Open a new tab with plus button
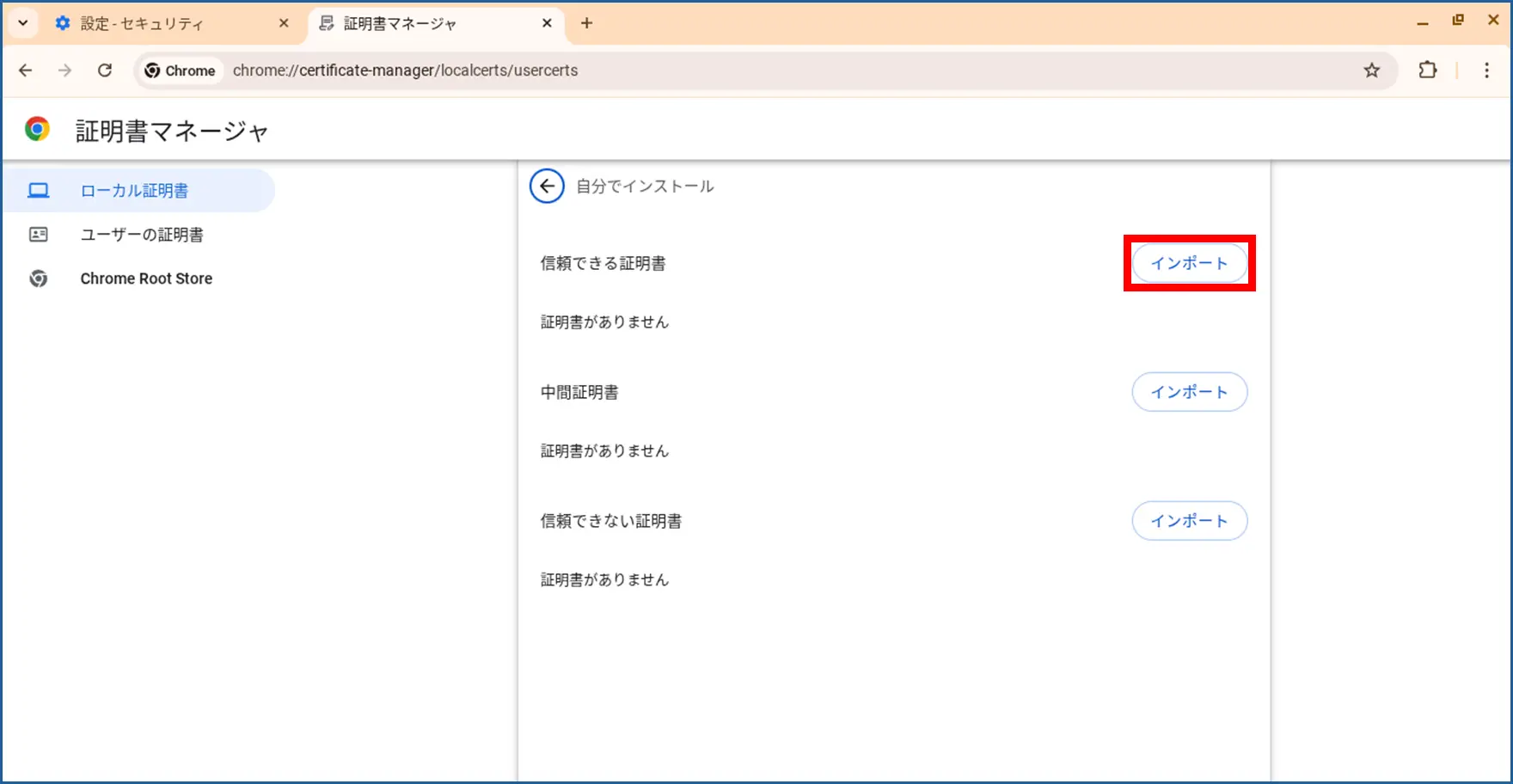Image resolution: width=1513 pixels, height=784 pixels. [x=586, y=23]
